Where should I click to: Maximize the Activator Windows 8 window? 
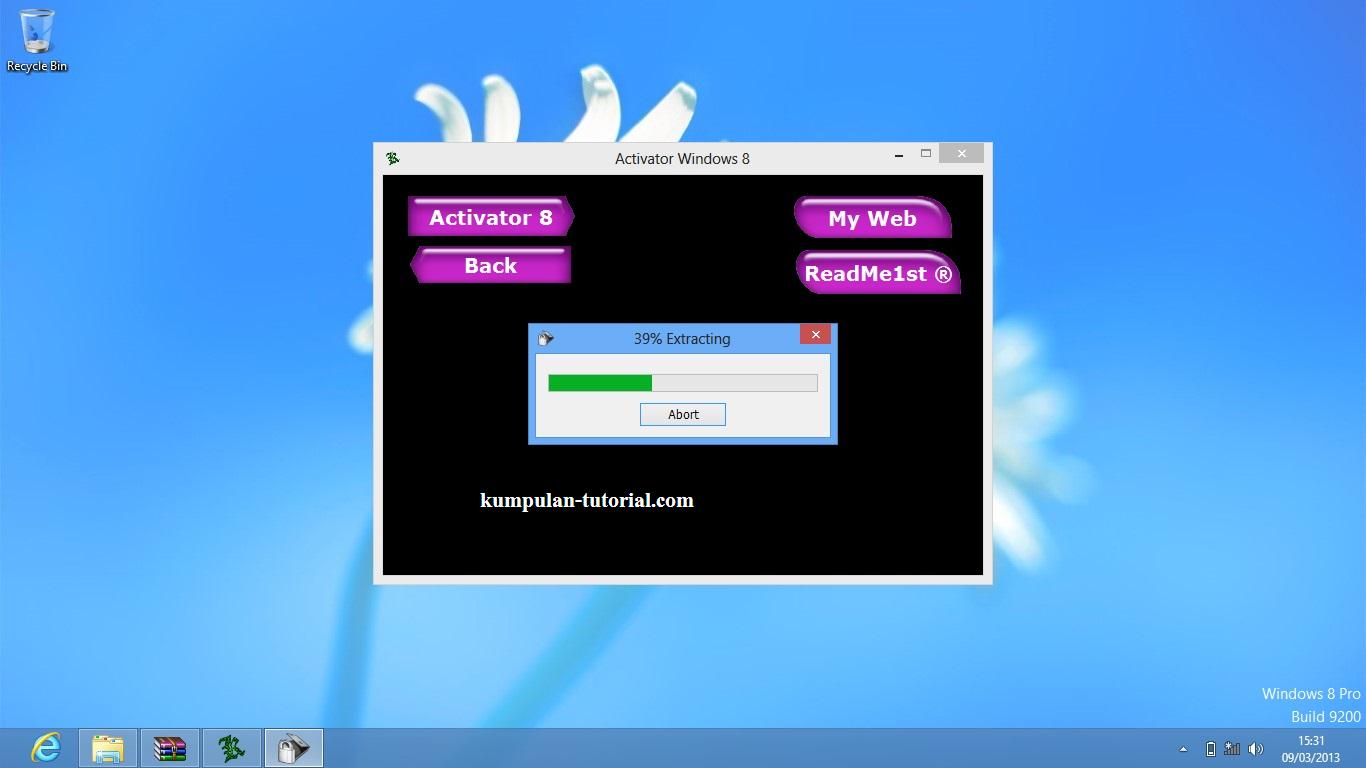(x=926, y=154)
